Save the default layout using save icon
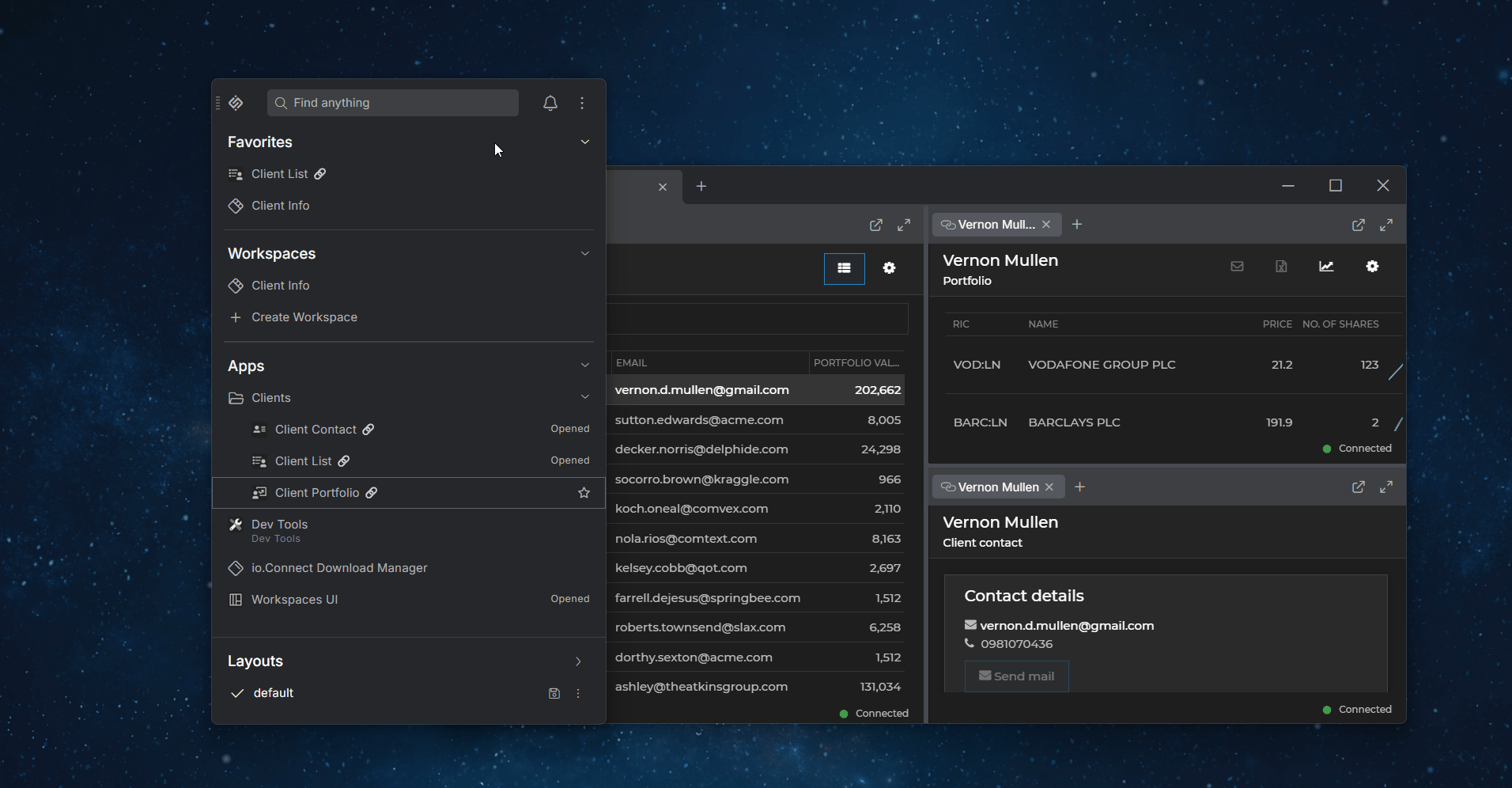The image size is (1512, 788). click(554, 693)
